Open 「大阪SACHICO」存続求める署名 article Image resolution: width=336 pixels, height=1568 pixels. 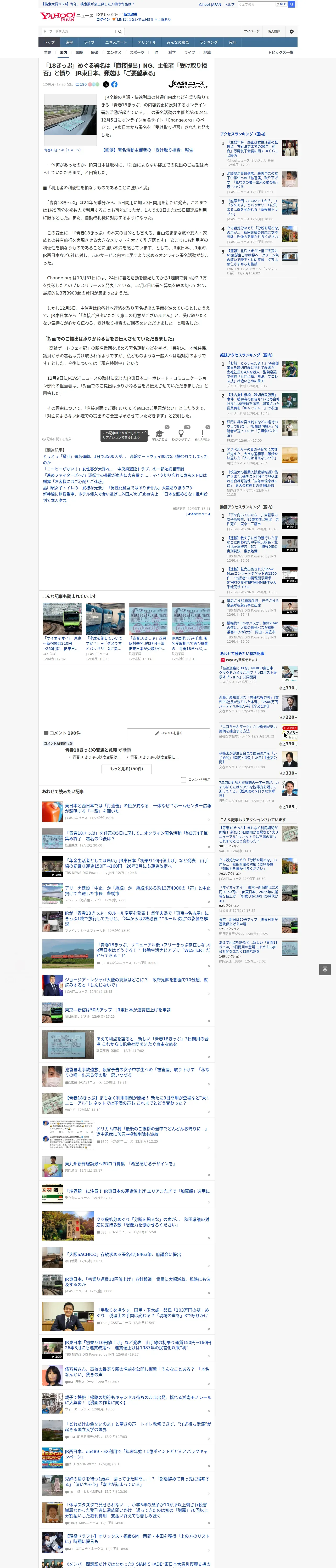[x=123, y=1254]
